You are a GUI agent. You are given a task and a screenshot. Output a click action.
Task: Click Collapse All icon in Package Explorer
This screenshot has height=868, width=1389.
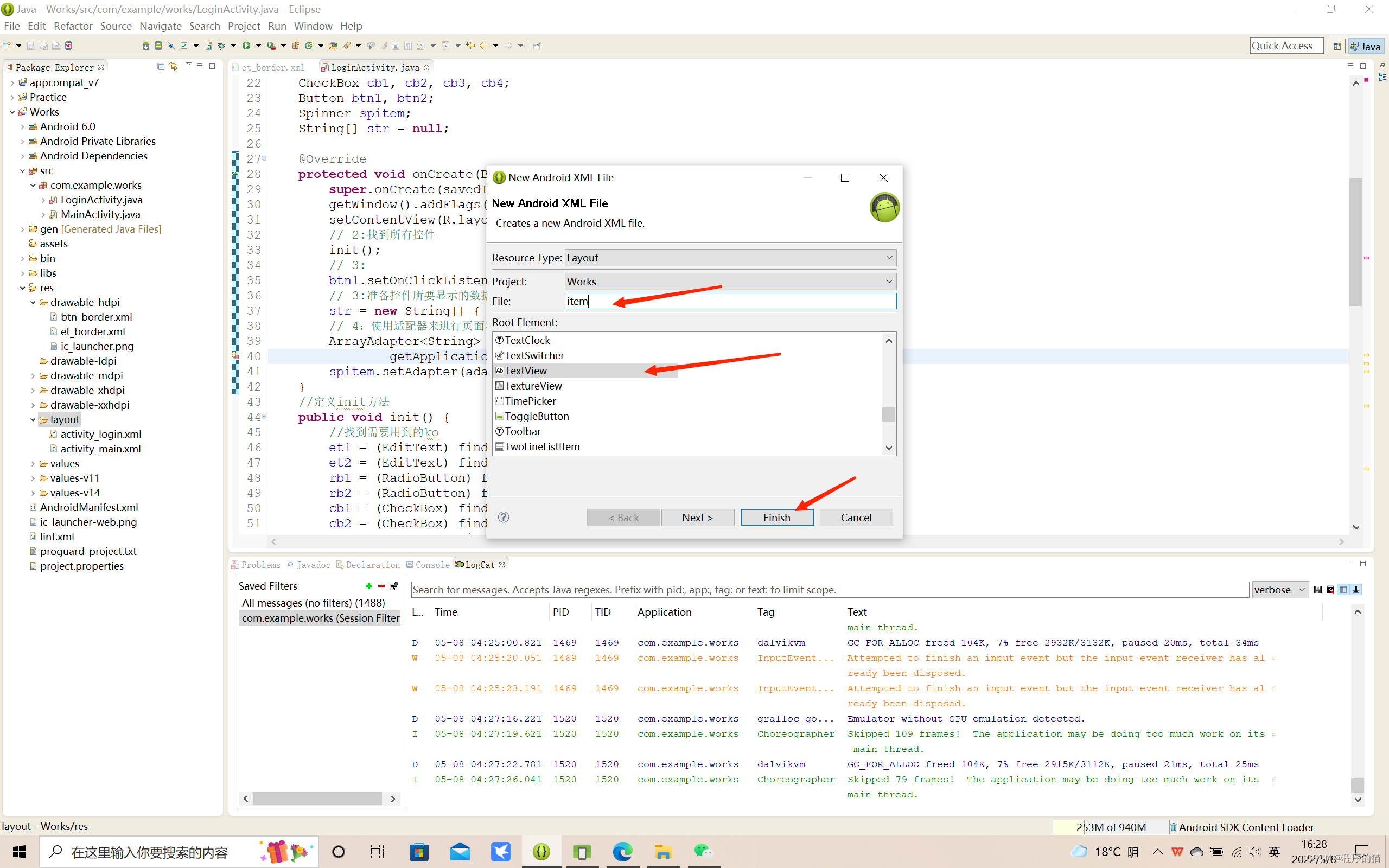[x=161, y=67]
